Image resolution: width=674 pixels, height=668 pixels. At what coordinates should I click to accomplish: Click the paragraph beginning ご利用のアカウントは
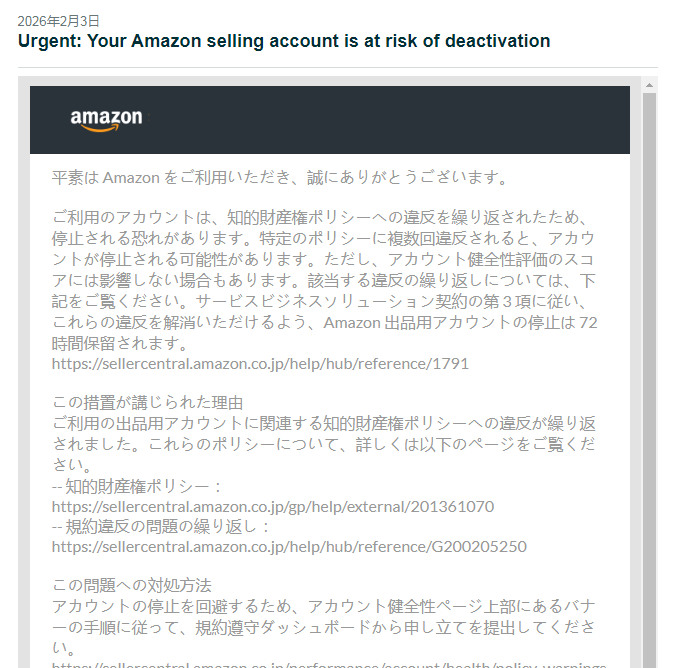point(325,280)
